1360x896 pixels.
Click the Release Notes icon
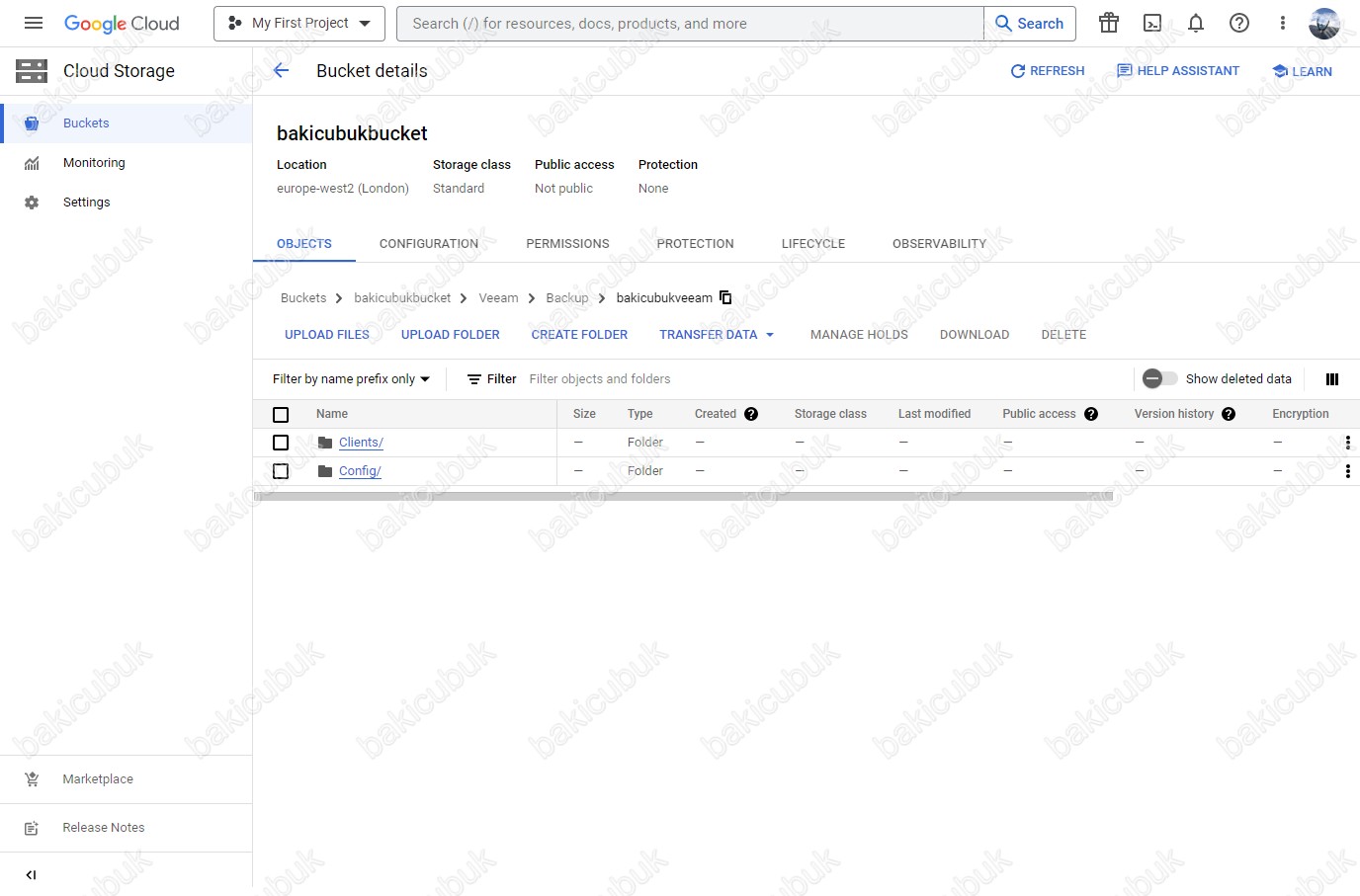coord(32,828)
